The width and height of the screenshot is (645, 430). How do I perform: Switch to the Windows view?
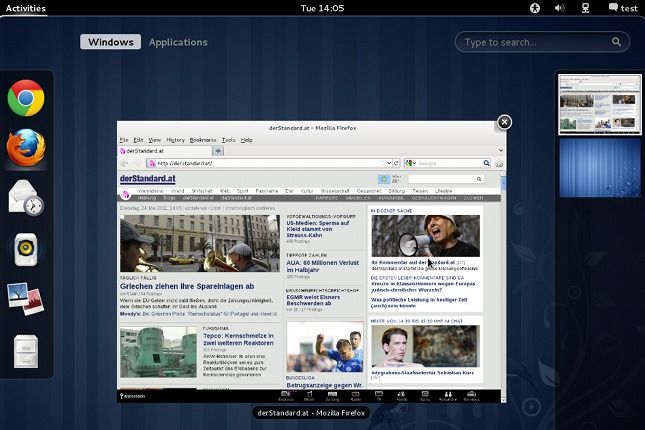[x=111, y=42]
